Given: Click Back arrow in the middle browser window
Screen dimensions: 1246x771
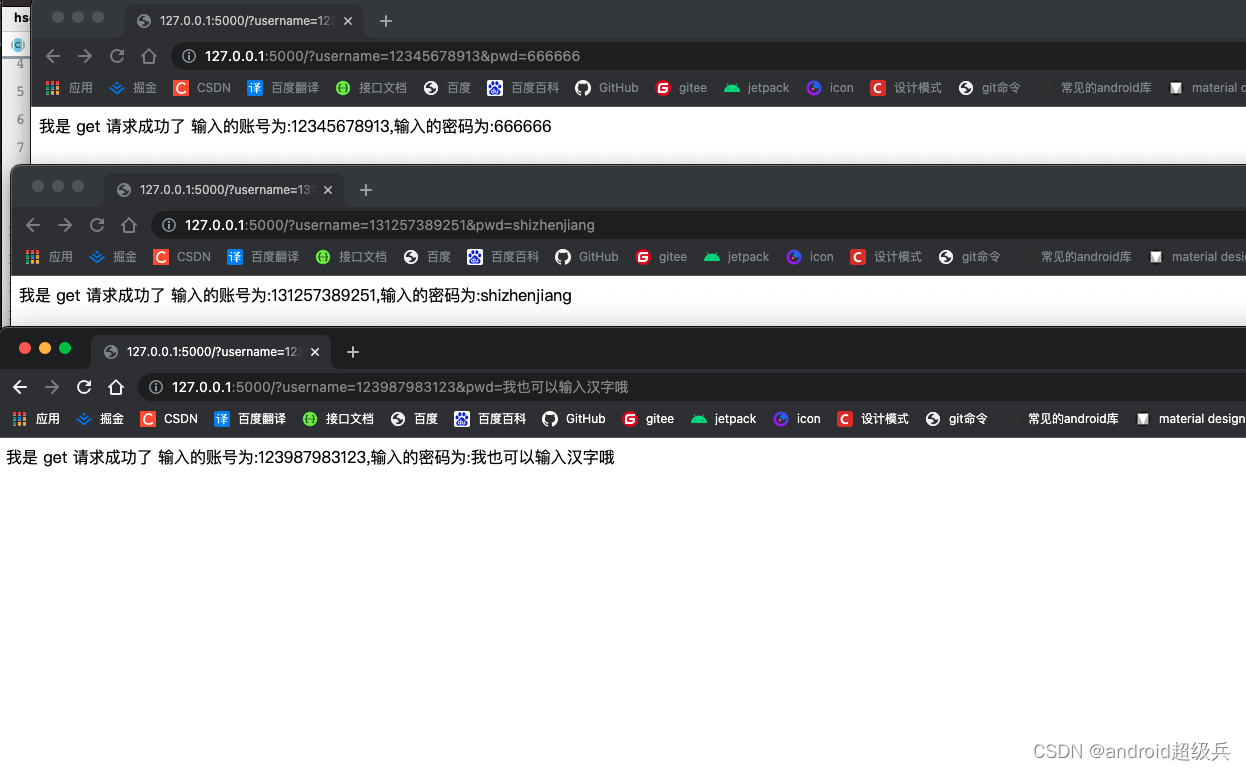Looking at the screenshot, I should pos(33,225).
